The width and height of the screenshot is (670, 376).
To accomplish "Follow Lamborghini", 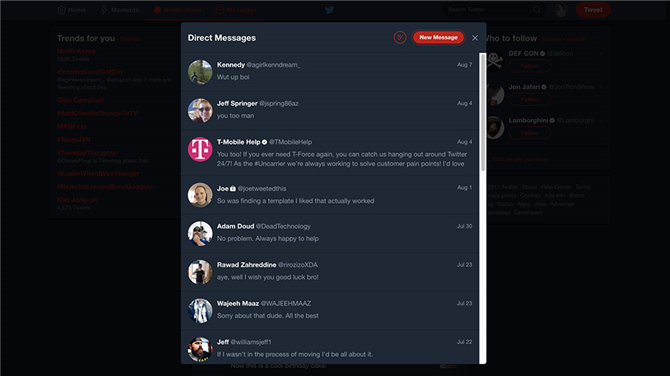I will [529, 133].
